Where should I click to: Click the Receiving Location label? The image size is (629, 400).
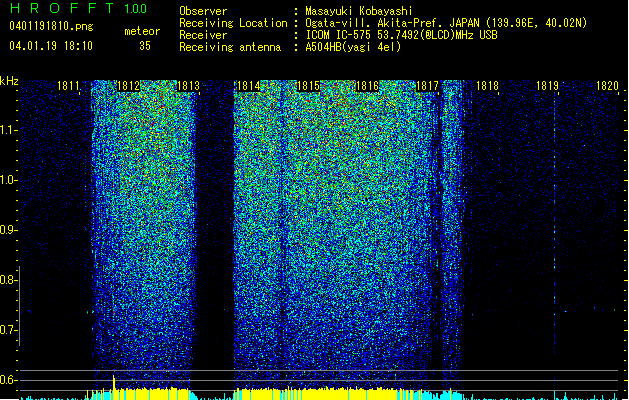point(233,23)
